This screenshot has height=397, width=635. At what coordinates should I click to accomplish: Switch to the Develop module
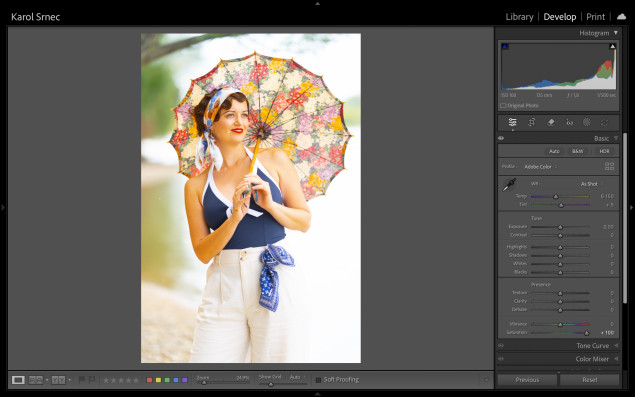click(560, 17)
